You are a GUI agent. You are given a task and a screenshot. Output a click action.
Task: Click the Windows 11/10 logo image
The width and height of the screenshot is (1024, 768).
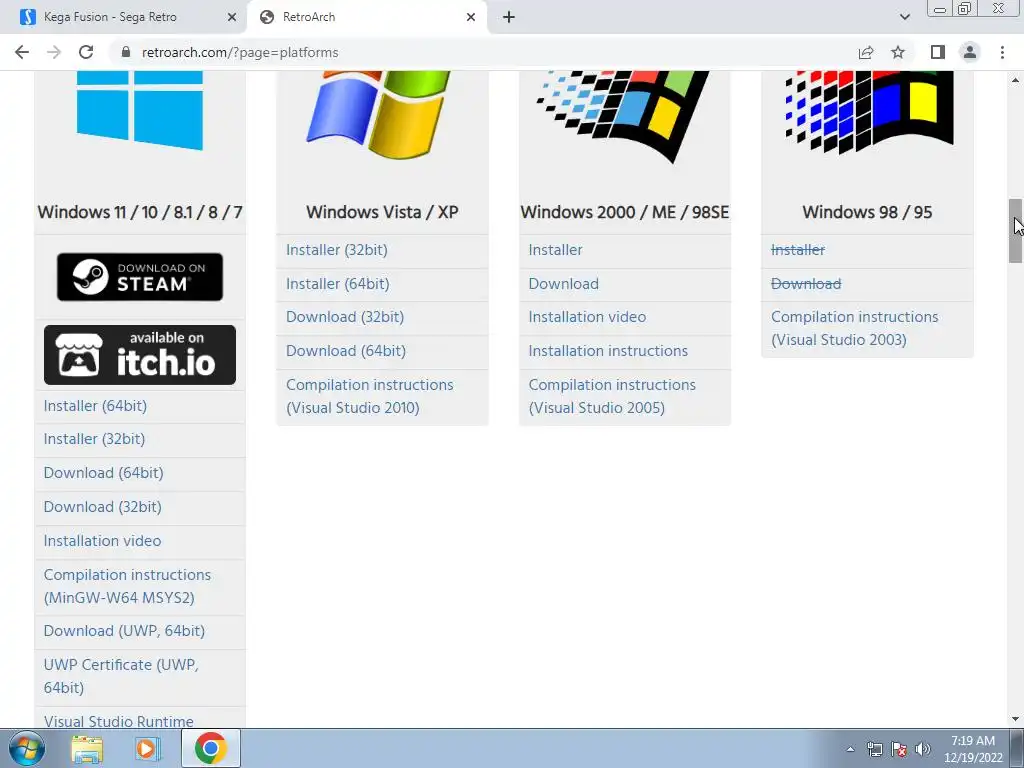140,110
